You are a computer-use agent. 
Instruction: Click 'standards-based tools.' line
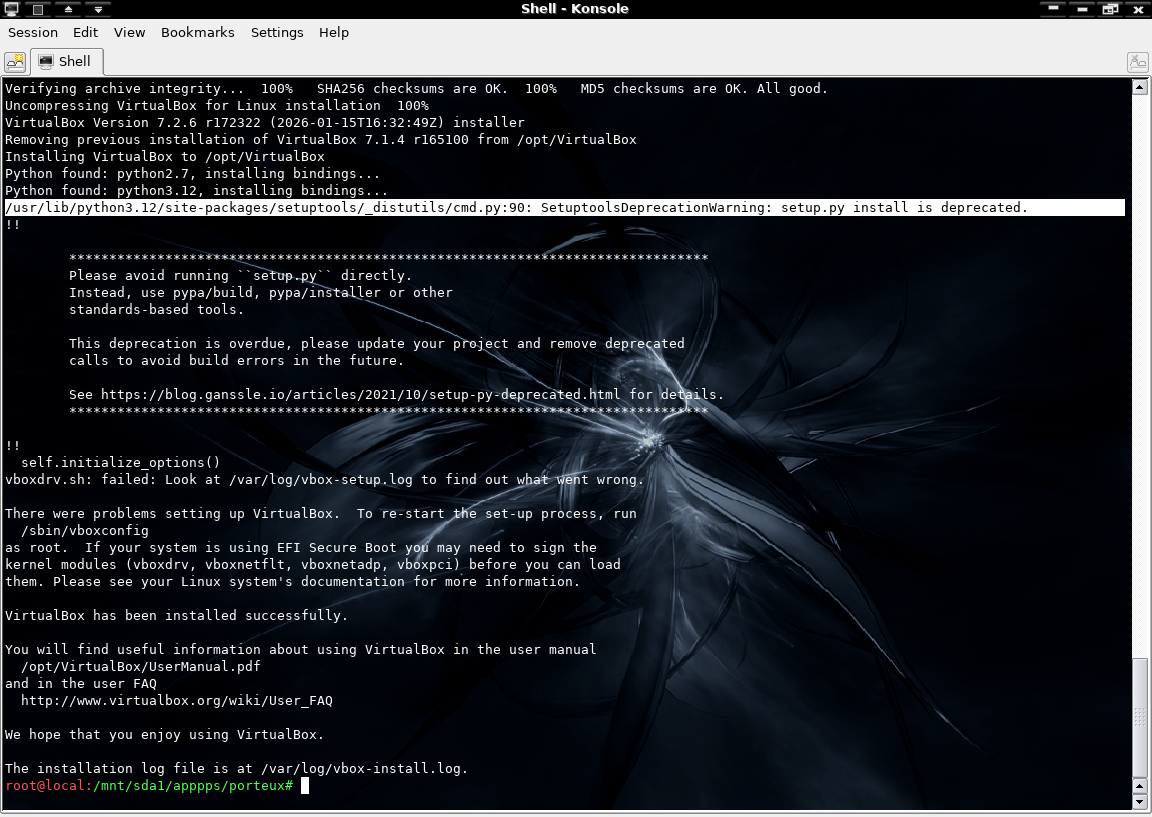tap(156, 309)
